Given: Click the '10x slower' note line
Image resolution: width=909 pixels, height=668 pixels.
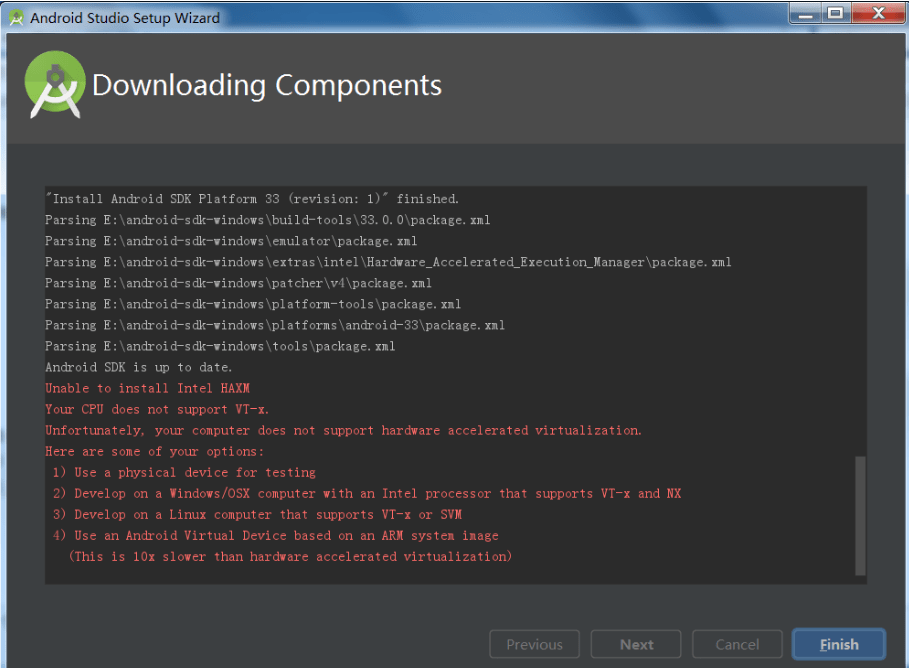Looking at the screenshot, I should [290, 557].
